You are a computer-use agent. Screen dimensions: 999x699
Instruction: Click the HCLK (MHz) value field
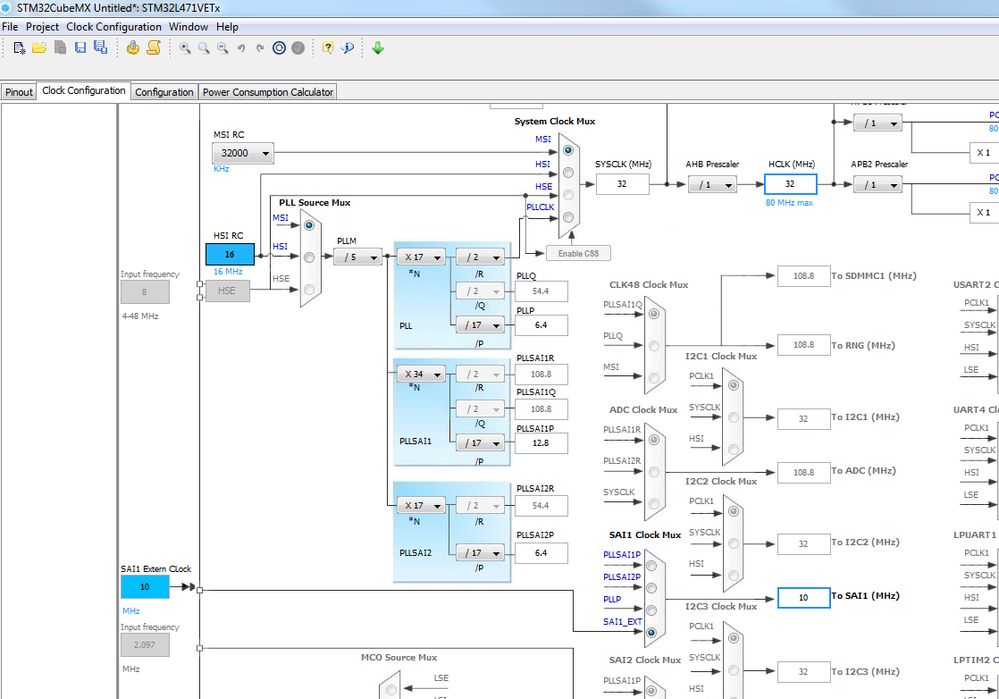(790, 184)
